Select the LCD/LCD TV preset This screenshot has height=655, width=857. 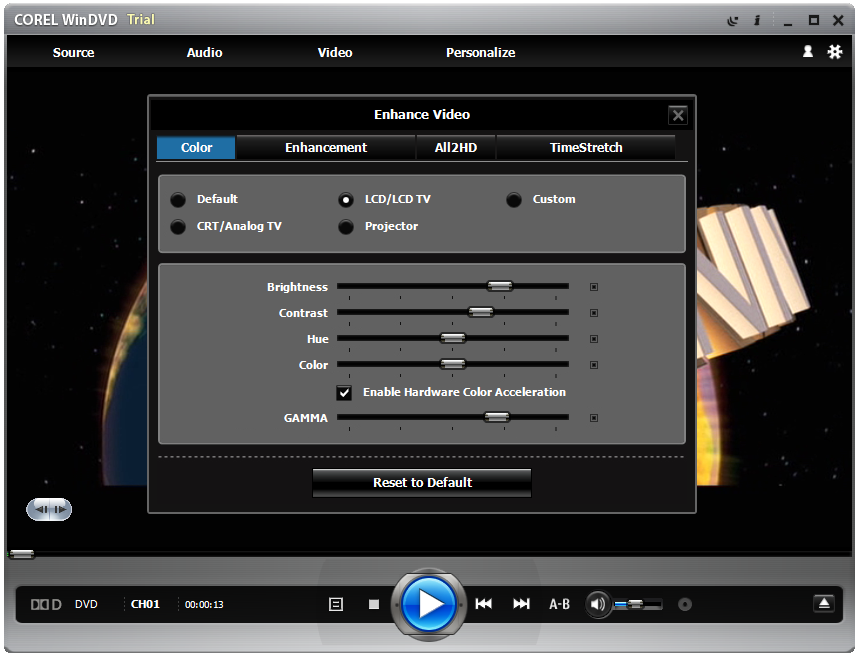346,200
